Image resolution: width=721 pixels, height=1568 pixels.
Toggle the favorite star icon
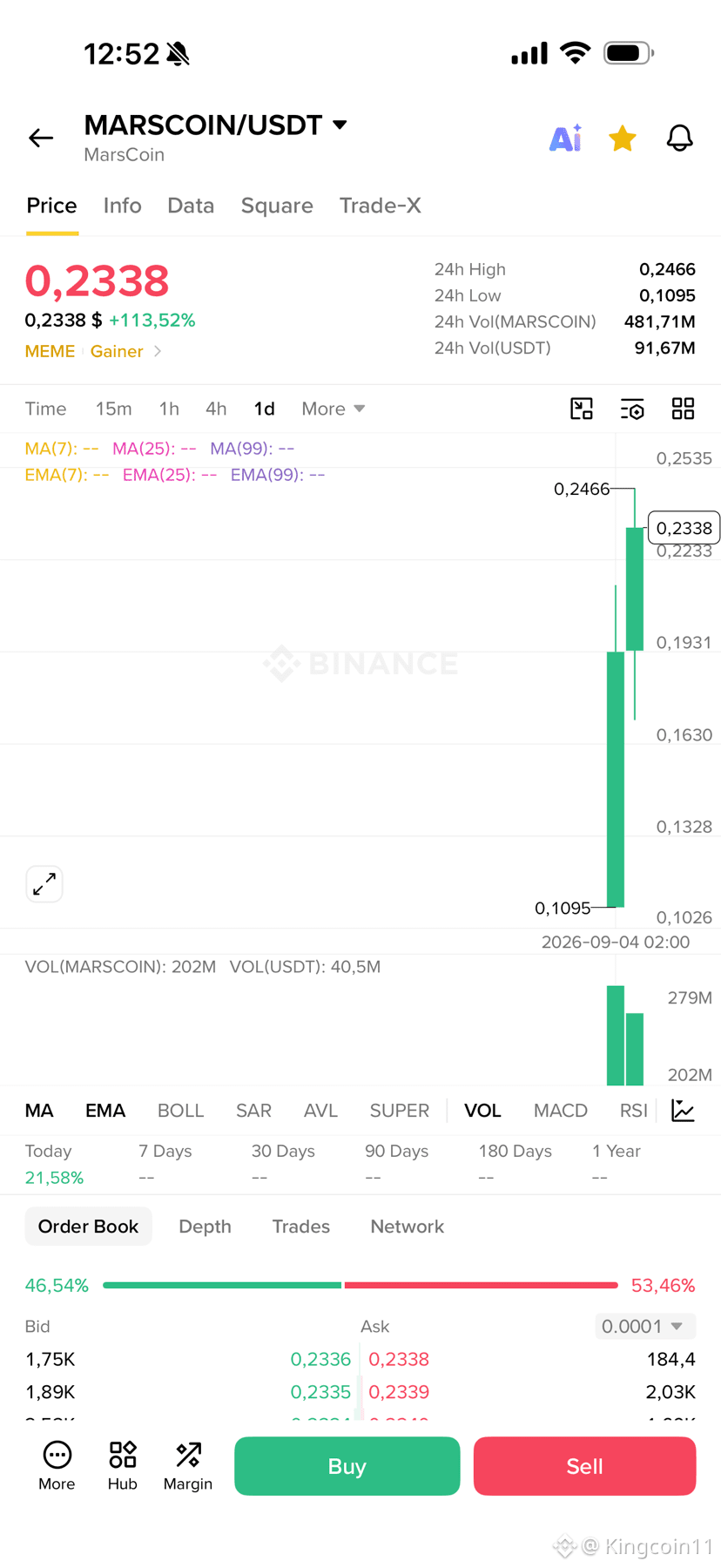pos(623,138)
